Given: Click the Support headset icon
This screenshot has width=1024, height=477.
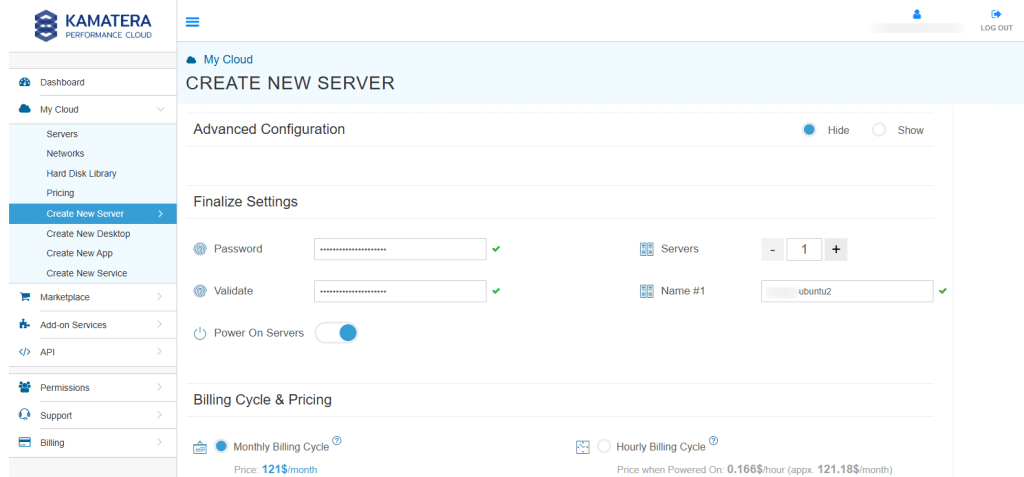Looking at the screenshot, I should [25, 415].
